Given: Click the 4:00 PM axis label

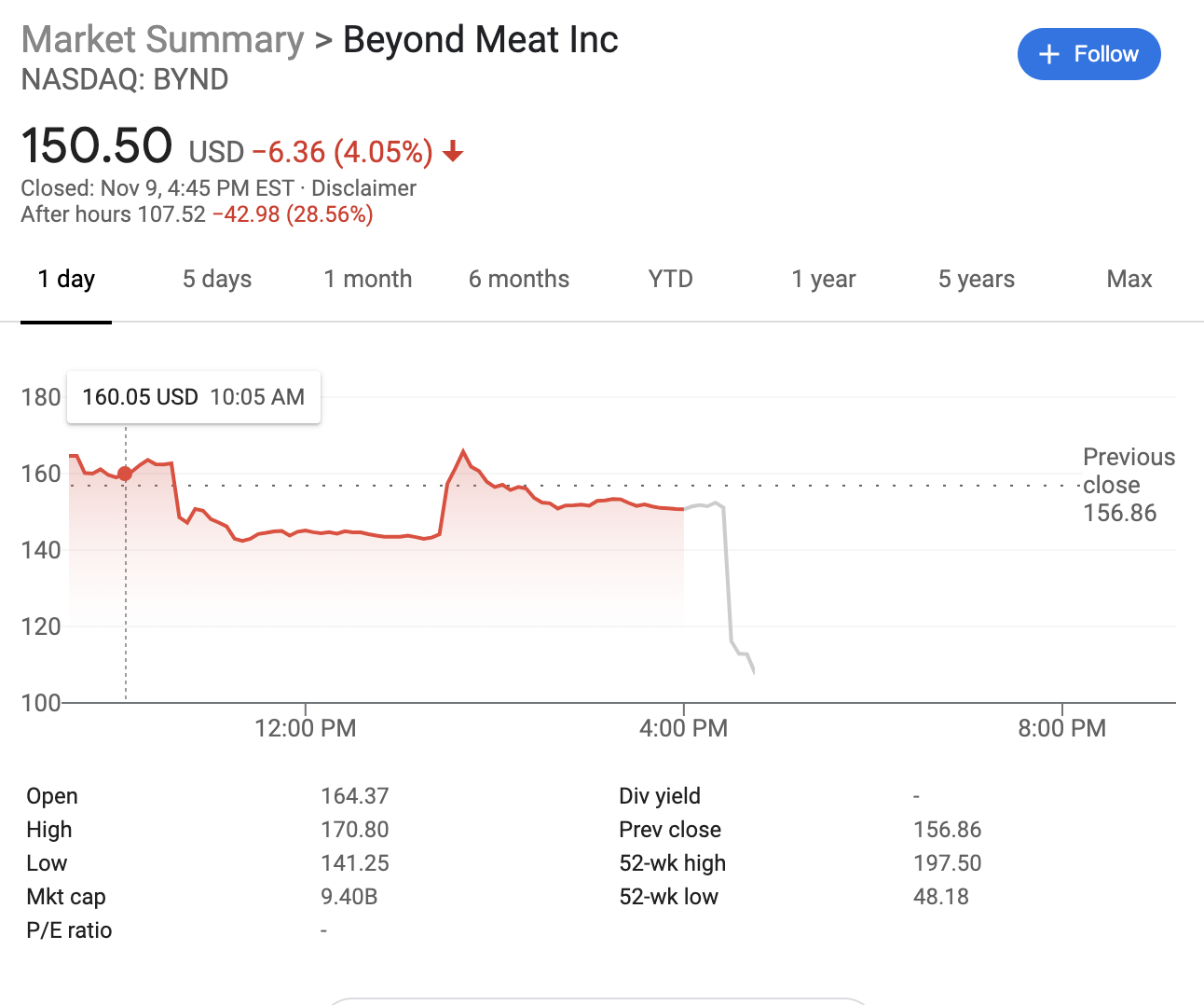Looking at the screenshot, I should 683,728.
